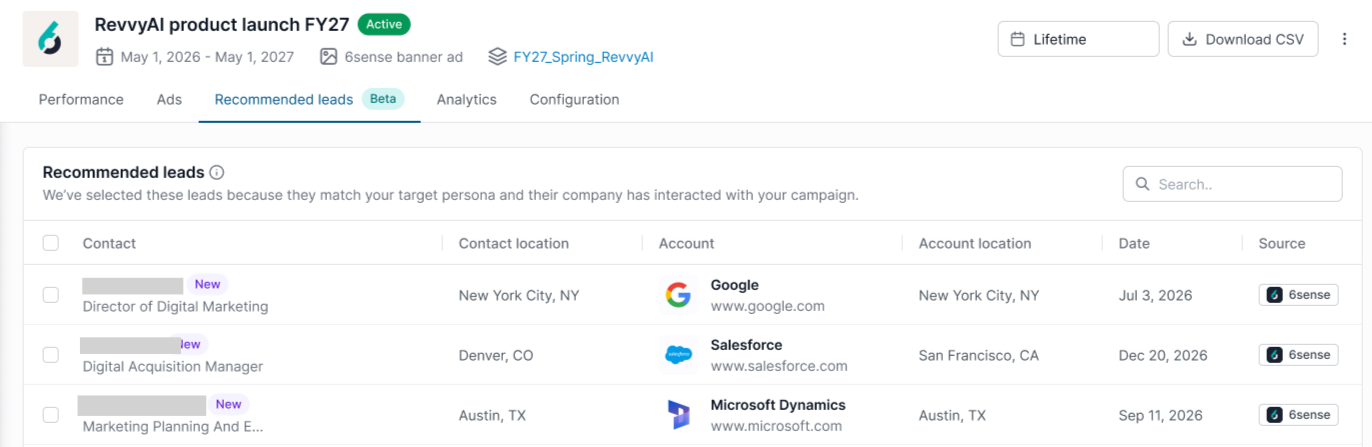
Task: Click the Microsoft Dynamics account logo
Action: click(678, 414)
